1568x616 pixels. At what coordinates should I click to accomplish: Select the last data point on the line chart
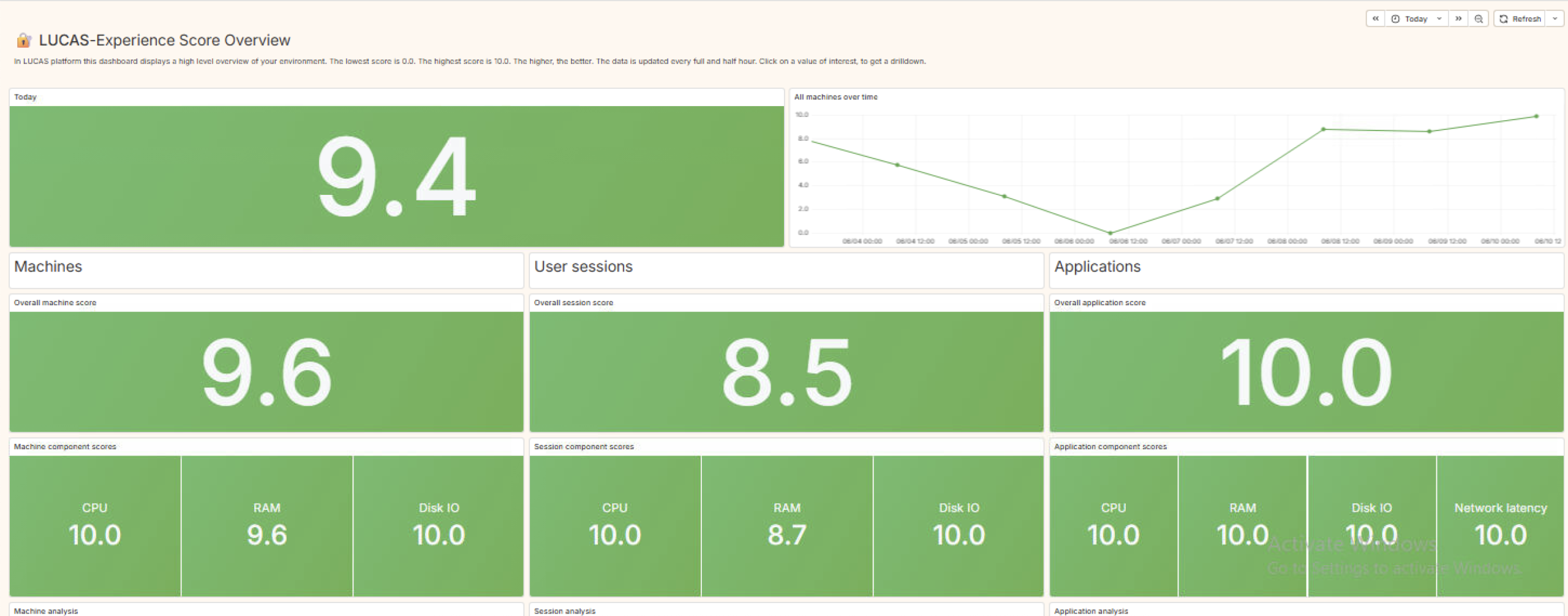[x=1536, y=116]
